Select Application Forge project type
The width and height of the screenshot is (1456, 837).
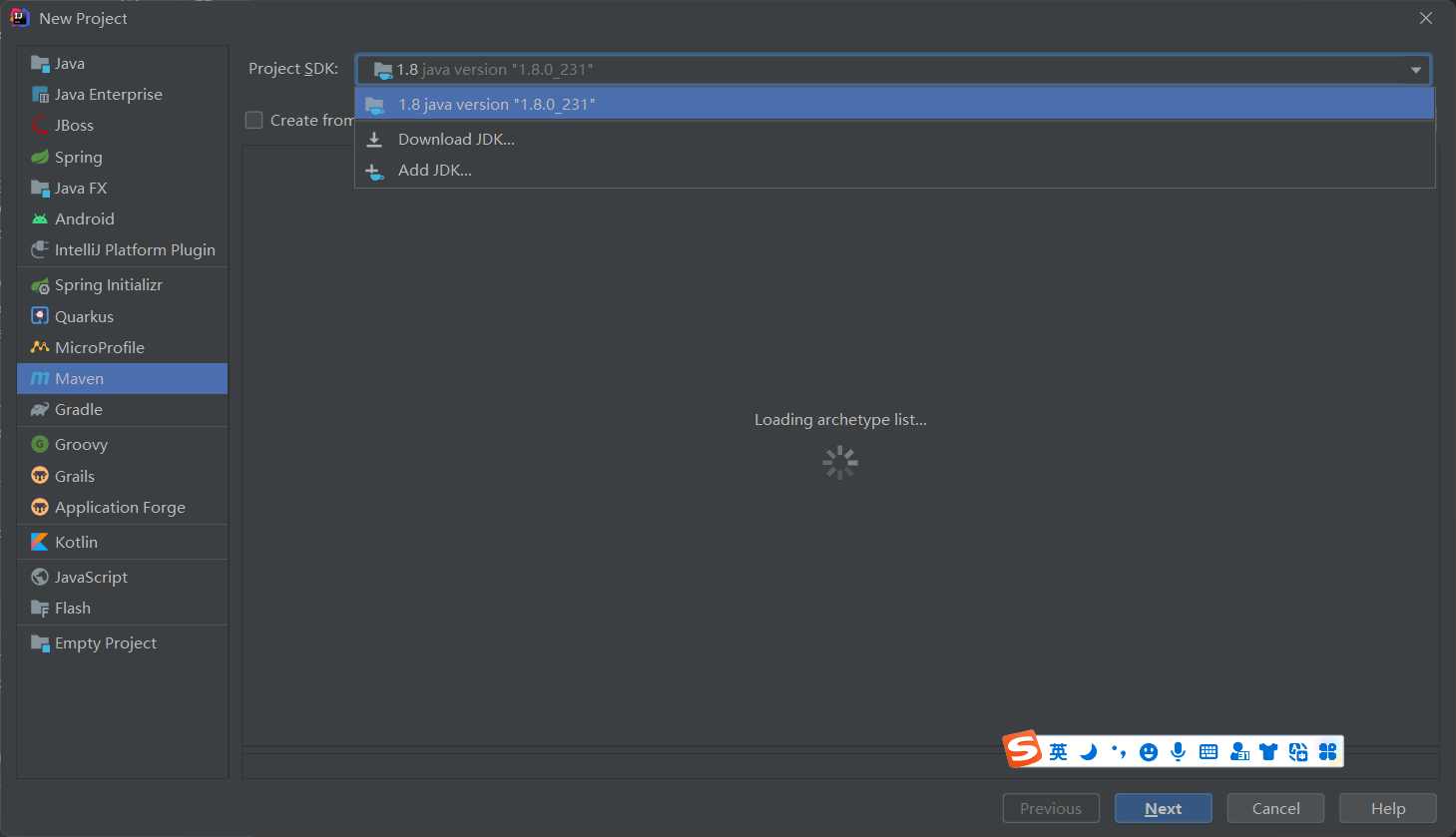[x=122, y=507]
